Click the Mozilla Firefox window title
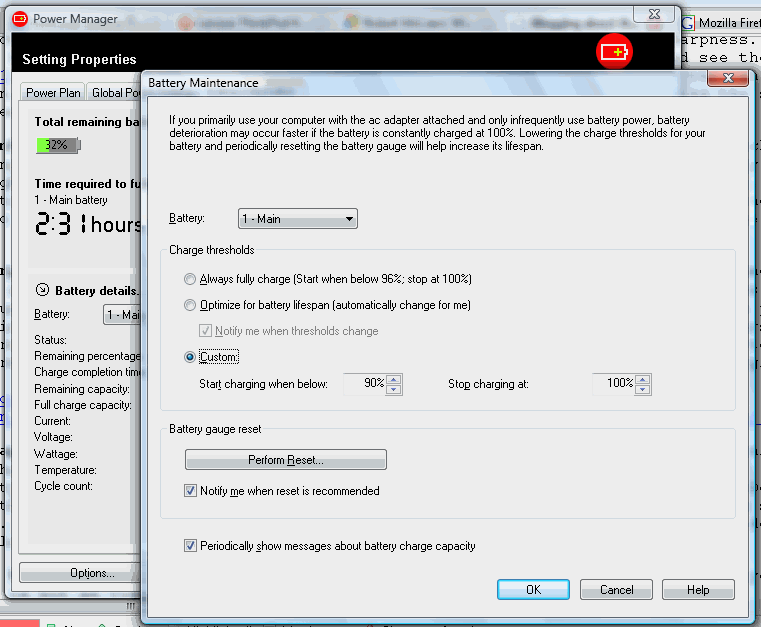 729,22
